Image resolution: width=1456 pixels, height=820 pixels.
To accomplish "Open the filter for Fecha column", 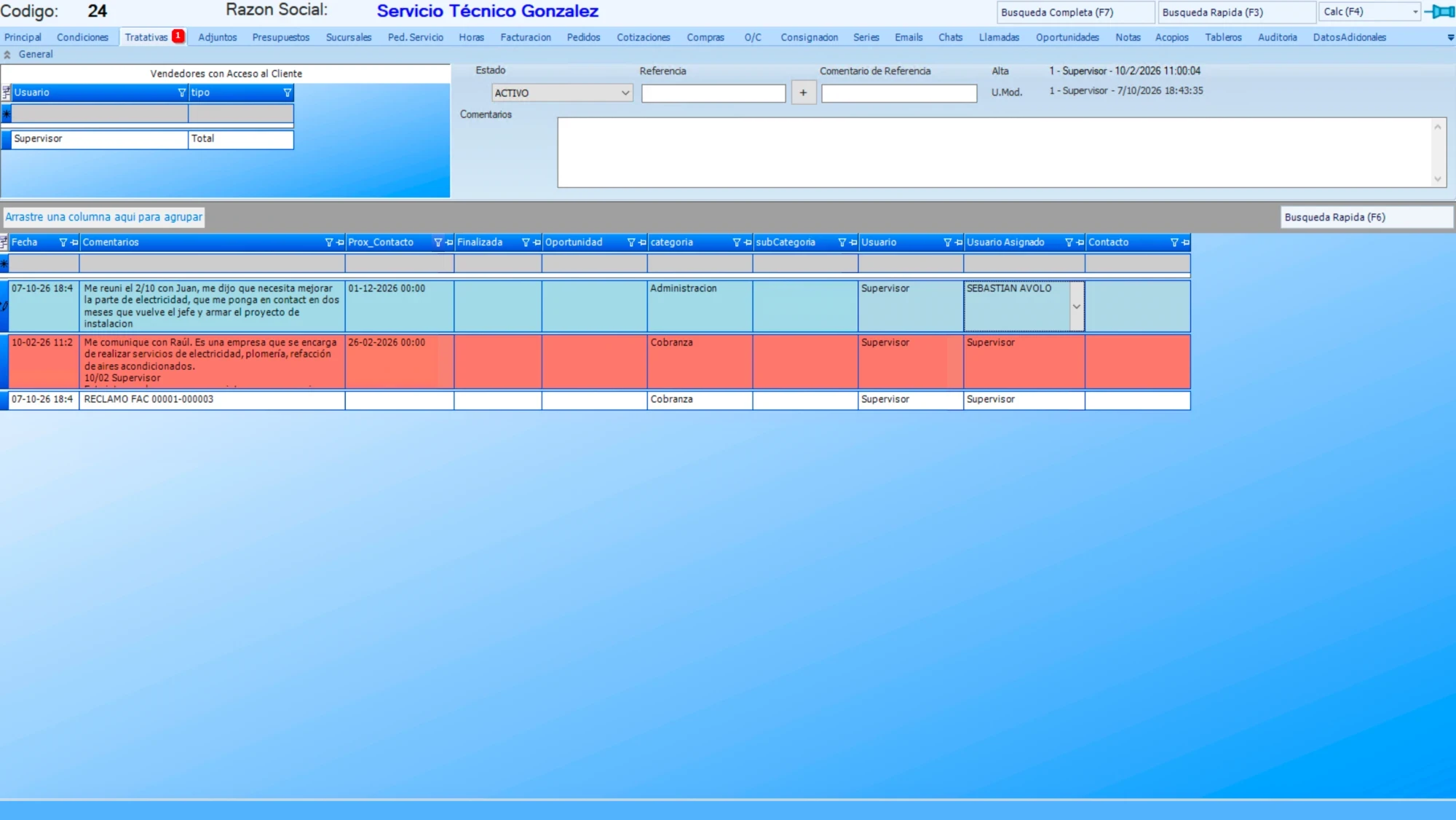I will (x=63, y=243).
